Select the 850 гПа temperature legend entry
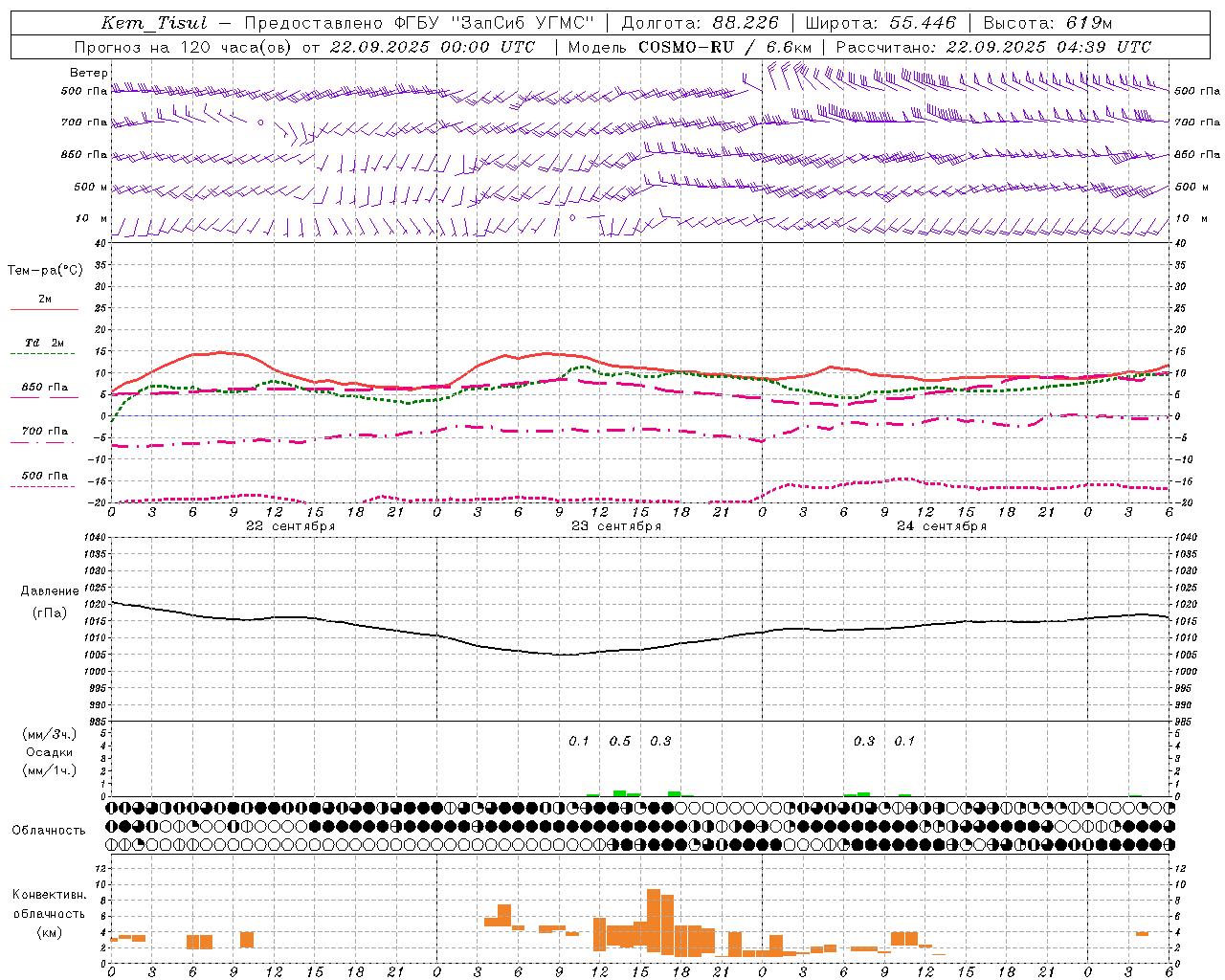Screen dimensions: 1225x980 tap(45, 388)
